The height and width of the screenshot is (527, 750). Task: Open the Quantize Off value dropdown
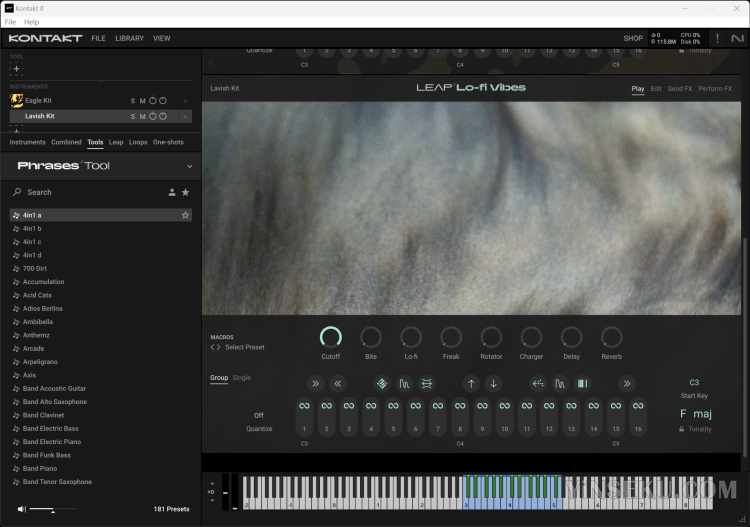(259, 416)
